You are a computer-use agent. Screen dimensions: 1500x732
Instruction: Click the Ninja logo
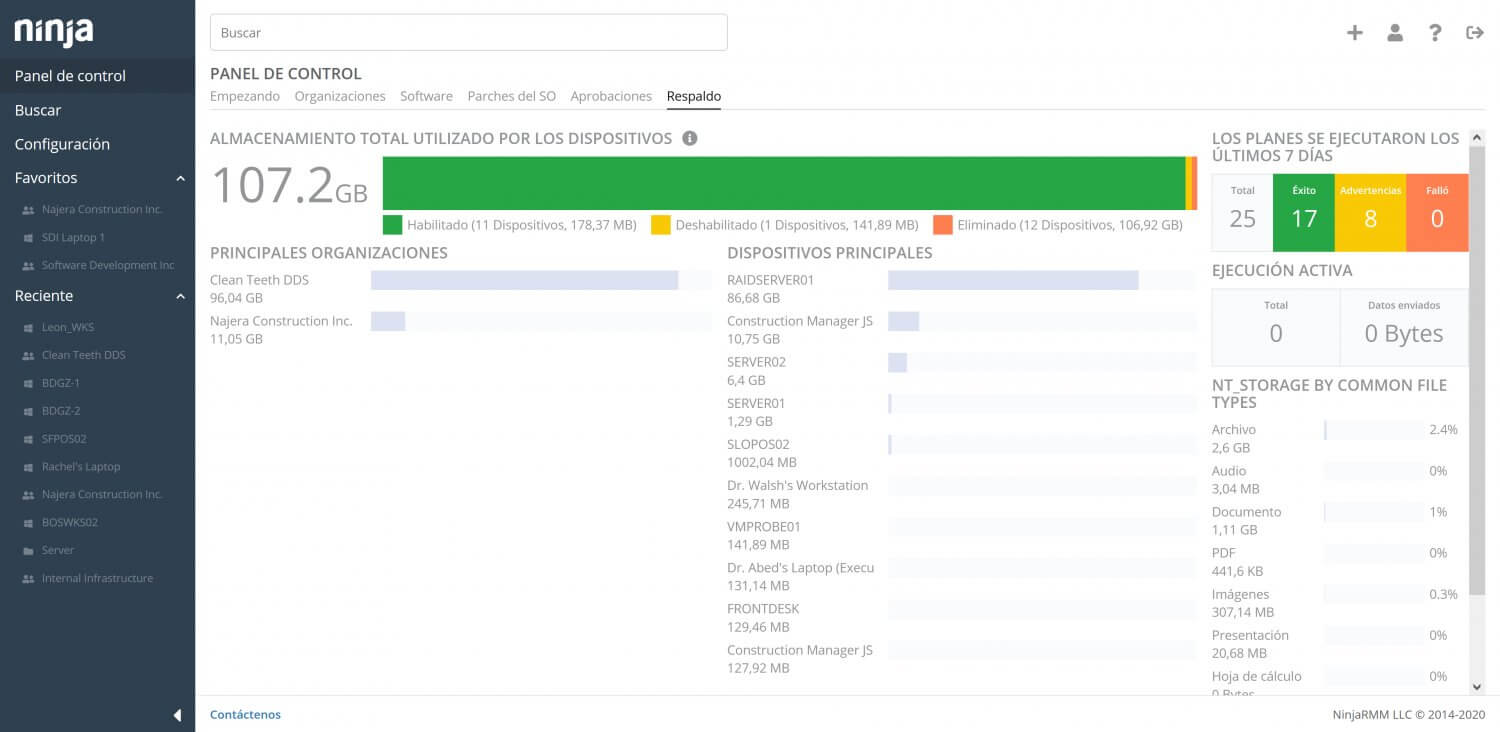coord(54,31)
